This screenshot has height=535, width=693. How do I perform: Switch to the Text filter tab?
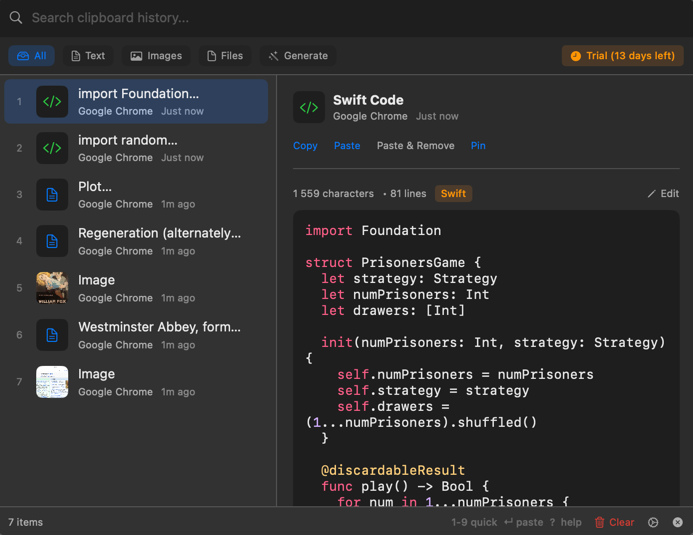pos(88,56)
